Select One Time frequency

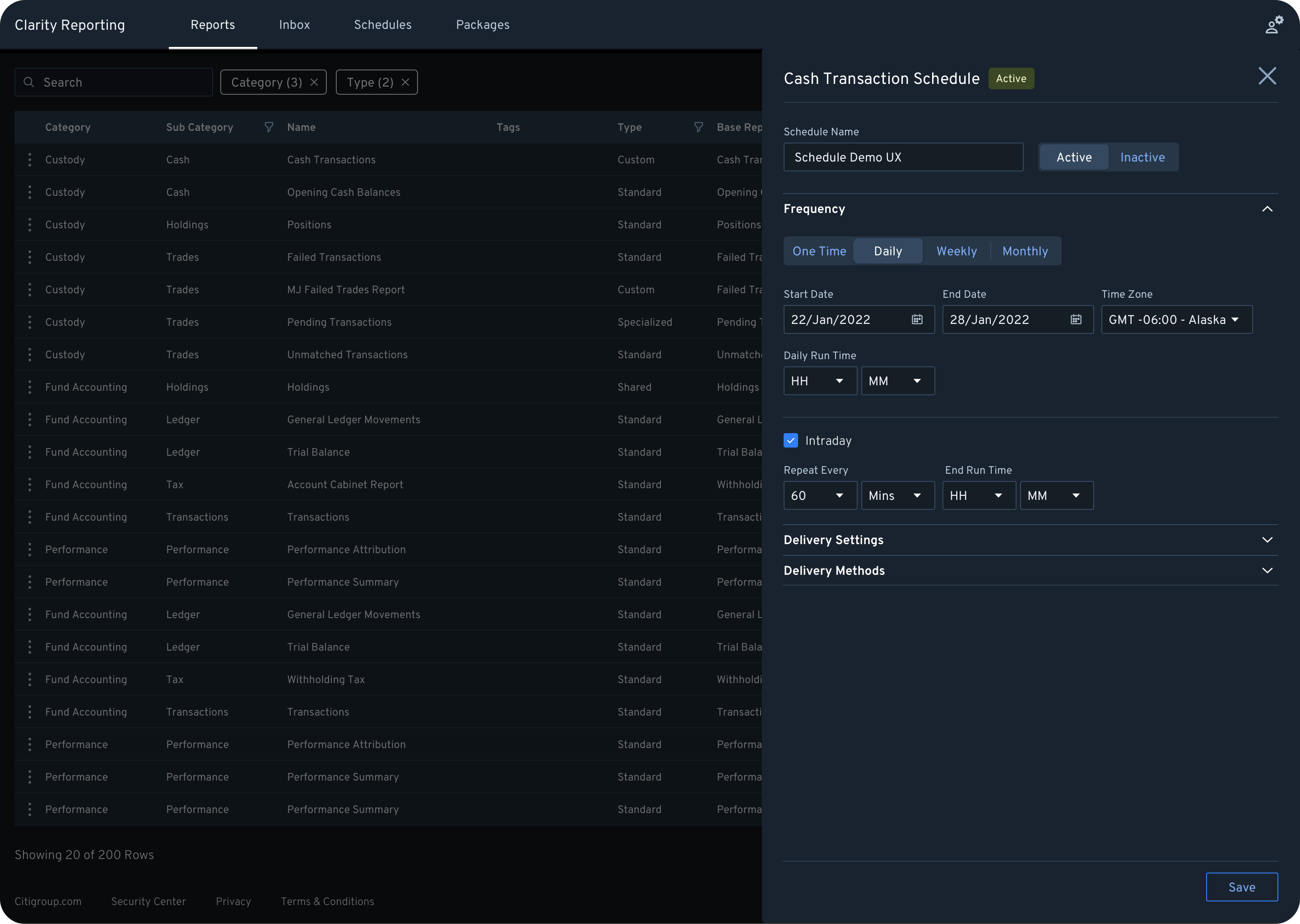(x=819, y=251)
